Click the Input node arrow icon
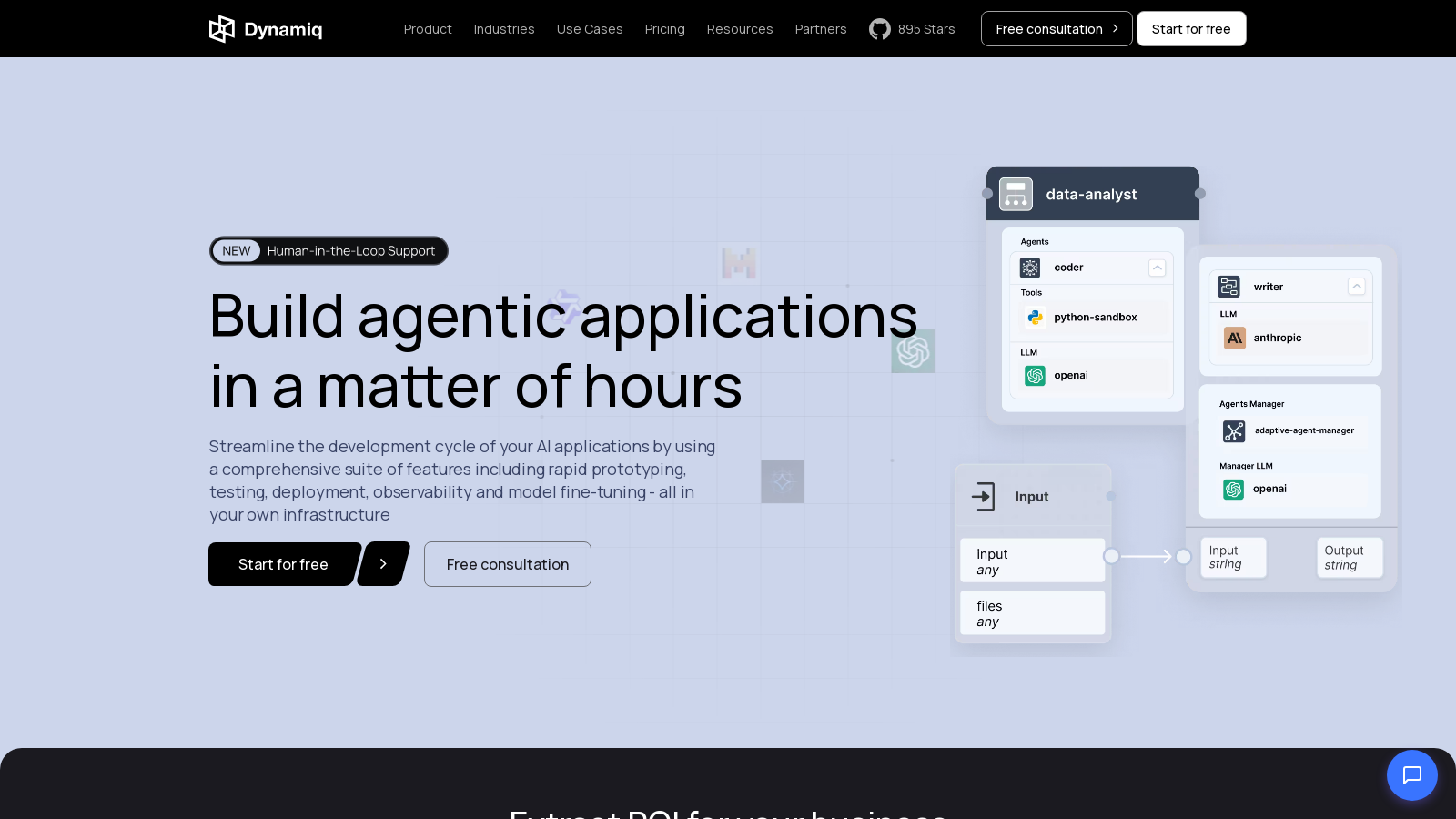This screenshot has width=1456, height=819. [x=983, y=497]
